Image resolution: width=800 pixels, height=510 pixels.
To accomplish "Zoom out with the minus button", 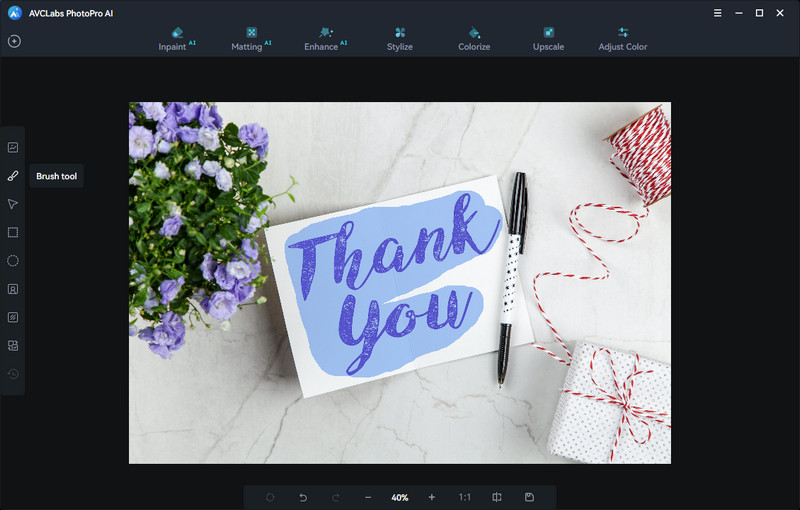I will pyautogui.click(x=368, y=497).
